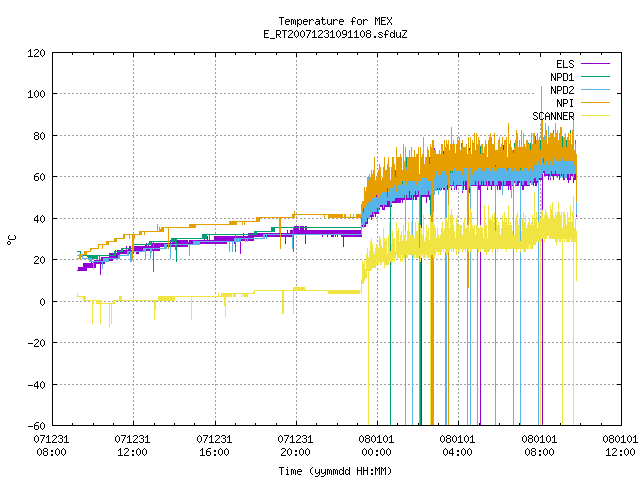Viewport: 640px width, 480px height.
Task: Click the NPD2 legend label
Action: [562, 90]
